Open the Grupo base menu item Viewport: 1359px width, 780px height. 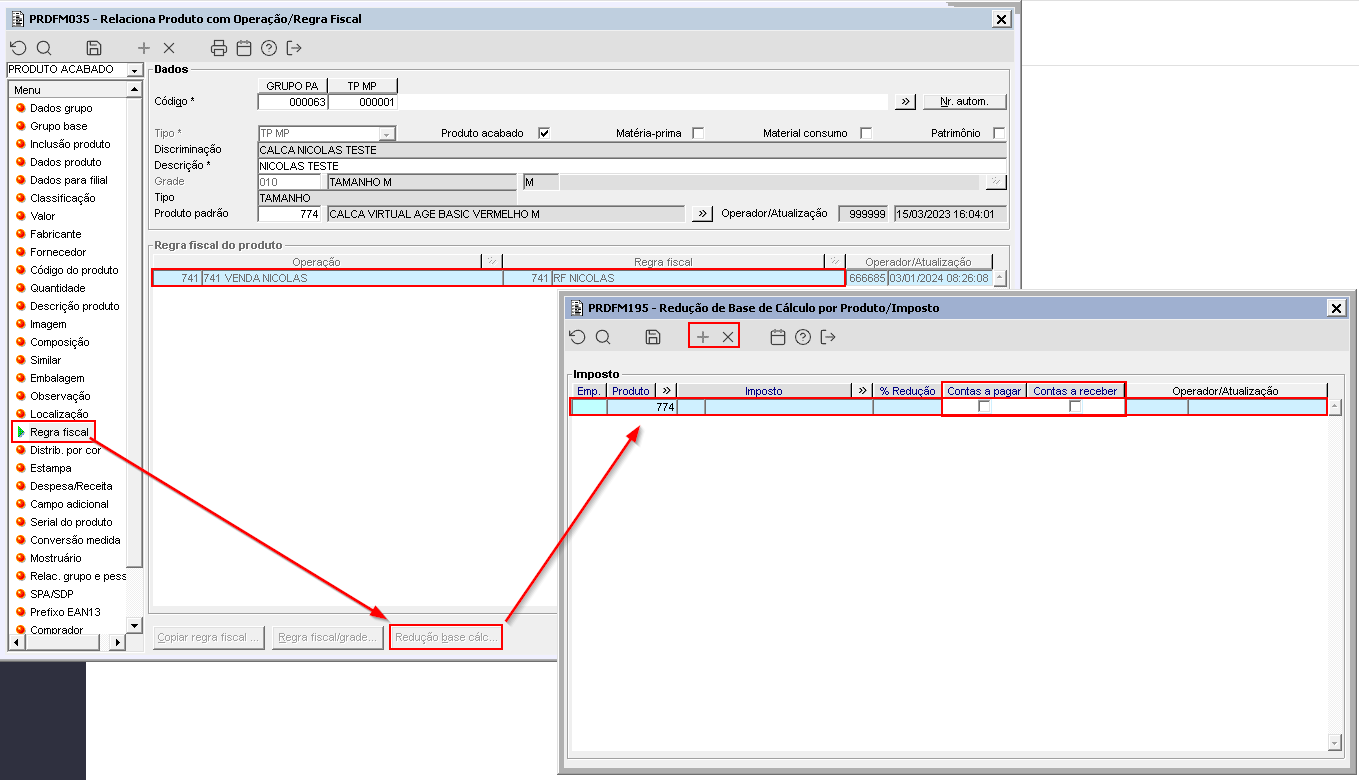59,126
